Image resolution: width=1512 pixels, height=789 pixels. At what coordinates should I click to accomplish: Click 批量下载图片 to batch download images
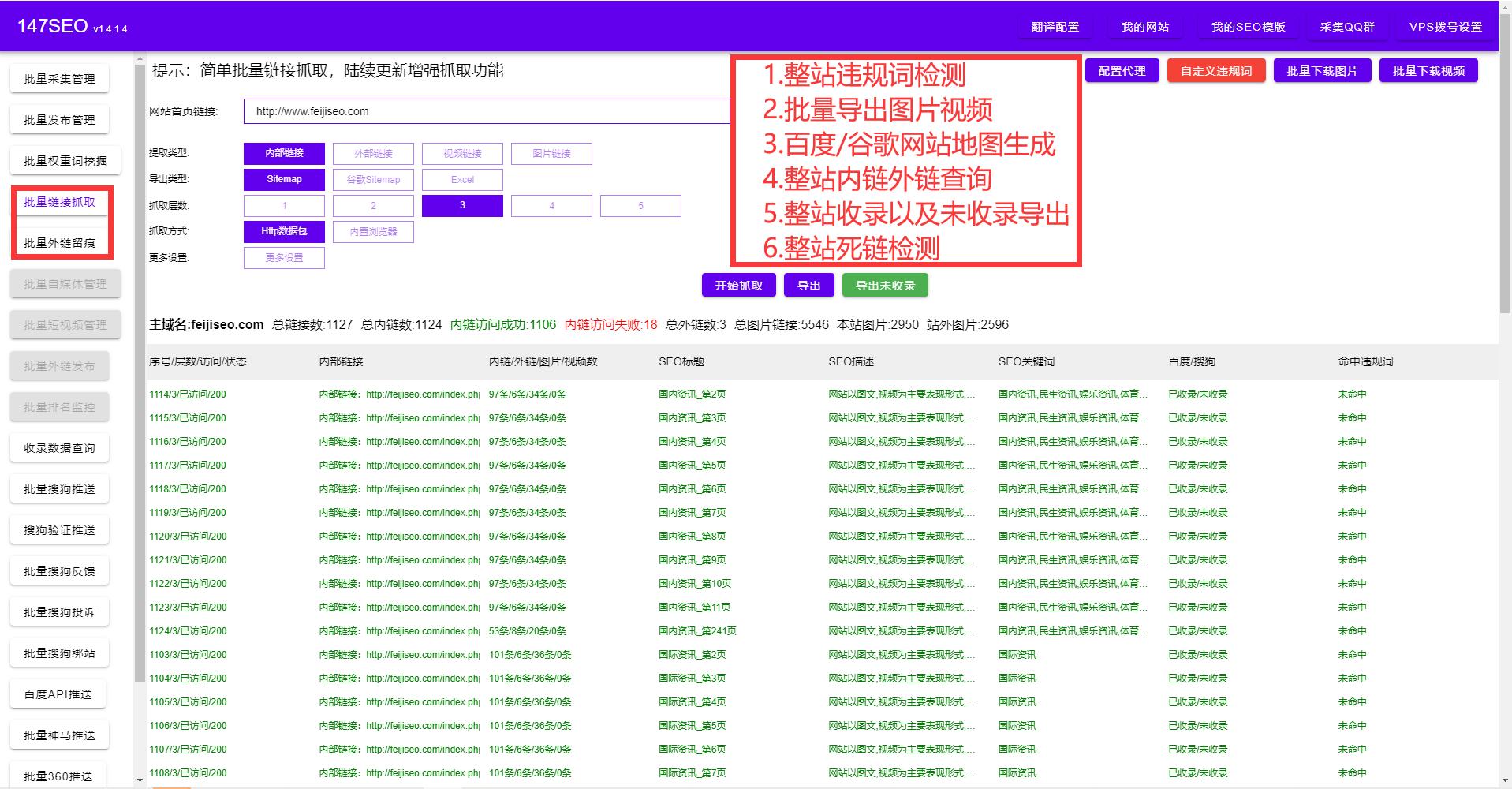point(1322,70)
